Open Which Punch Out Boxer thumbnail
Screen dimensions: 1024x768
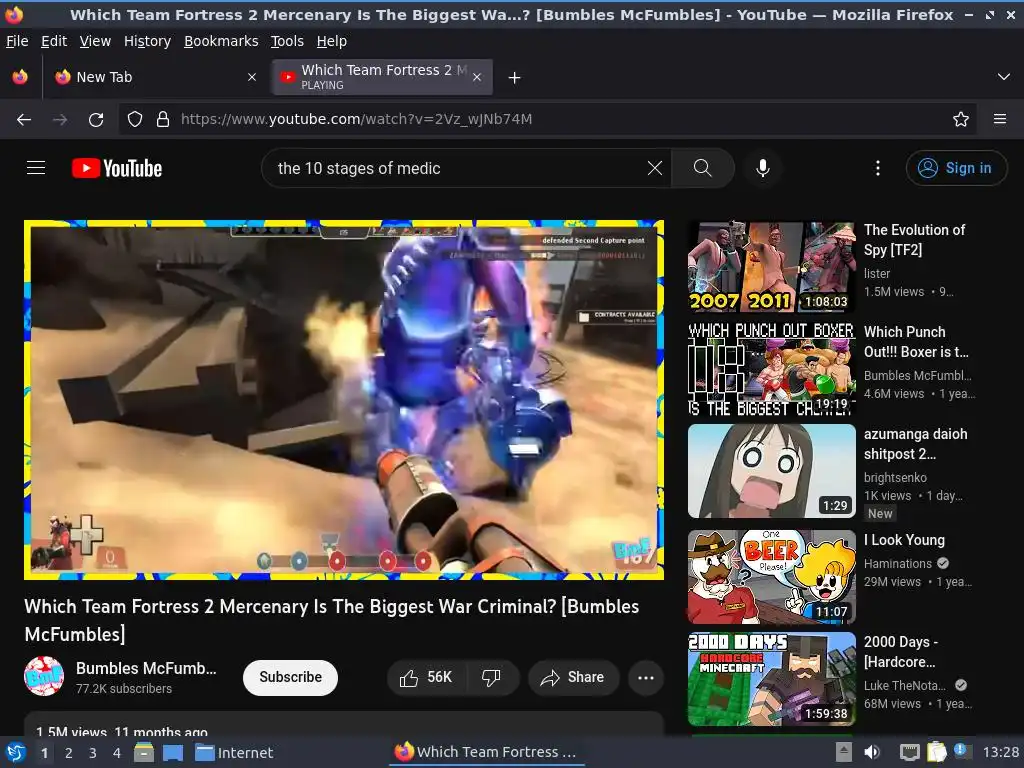(x=772, y=369)
